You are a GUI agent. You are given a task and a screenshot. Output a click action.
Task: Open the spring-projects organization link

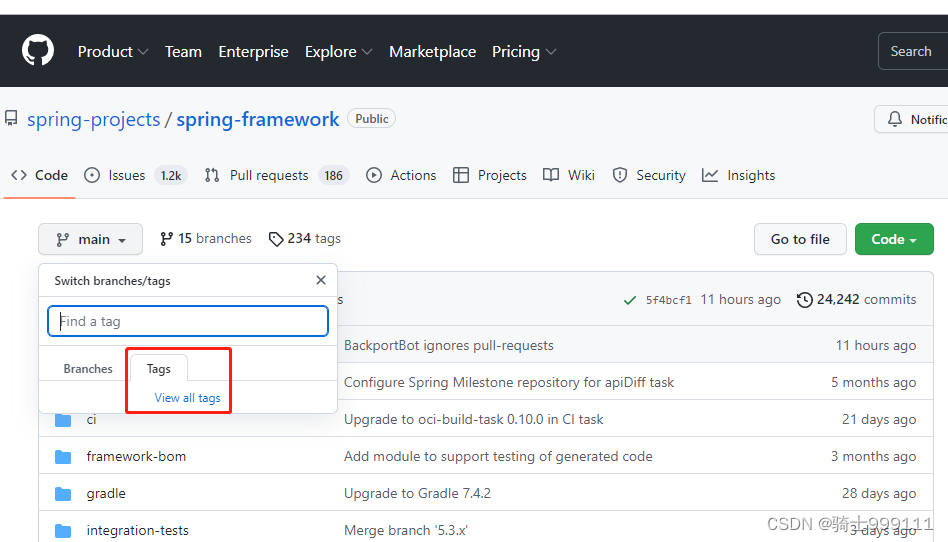(94, 119)
